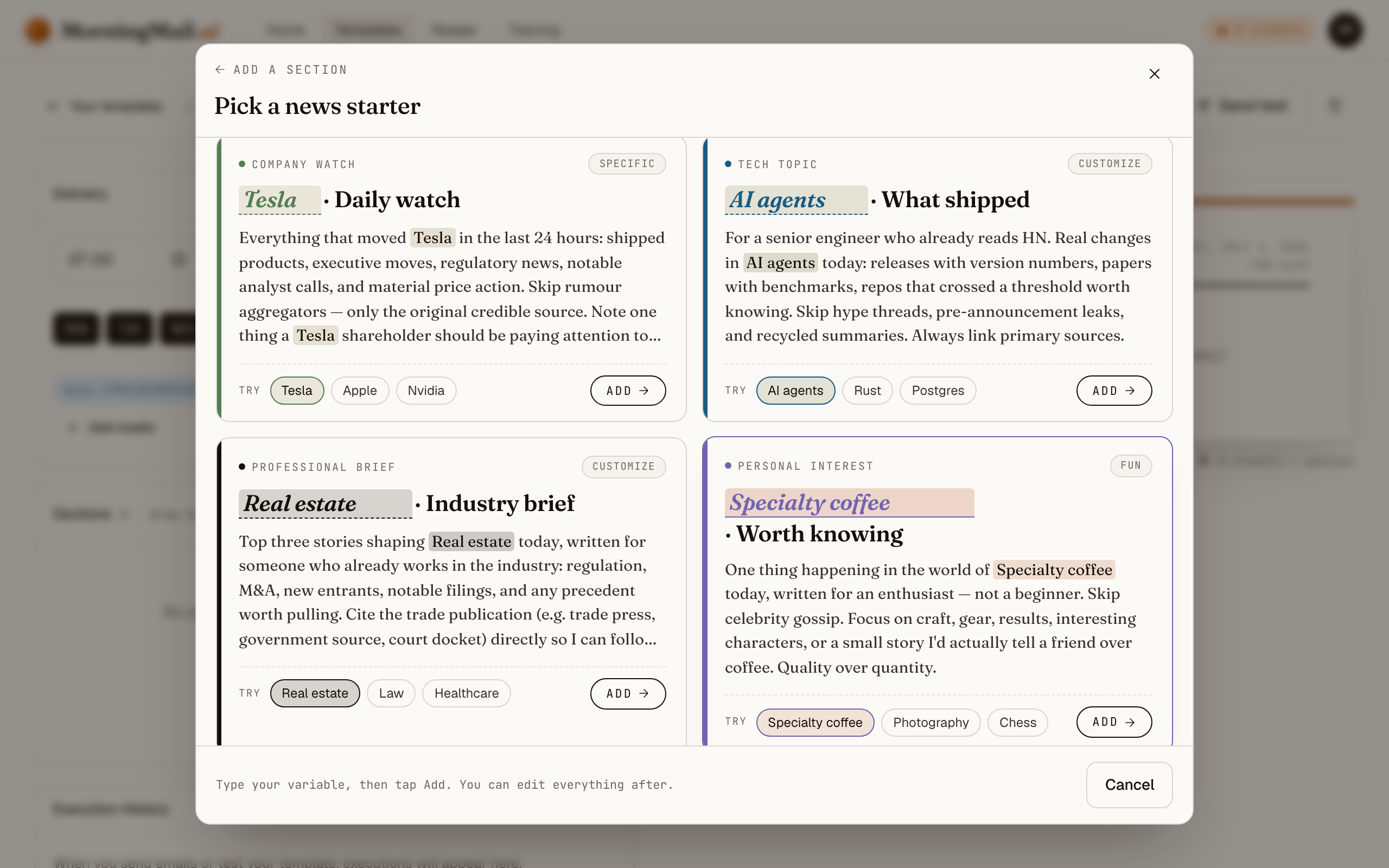
Task: Click the "Industry brief" heading text
Action: (x=500, y=503)
